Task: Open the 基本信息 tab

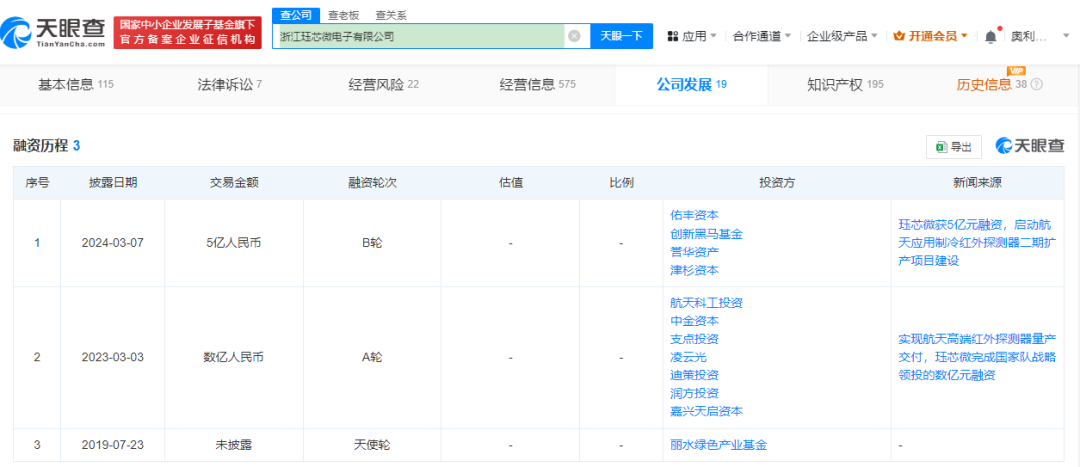Action: point(75,85)
